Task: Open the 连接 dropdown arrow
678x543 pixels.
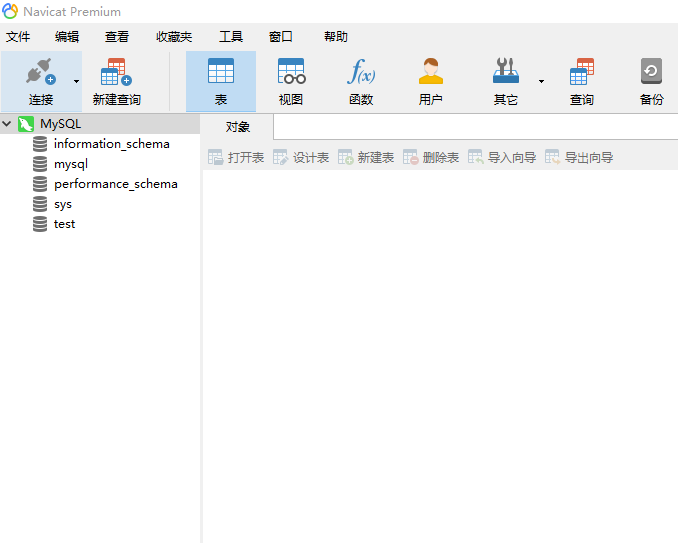Action: [x=76, y=81]
